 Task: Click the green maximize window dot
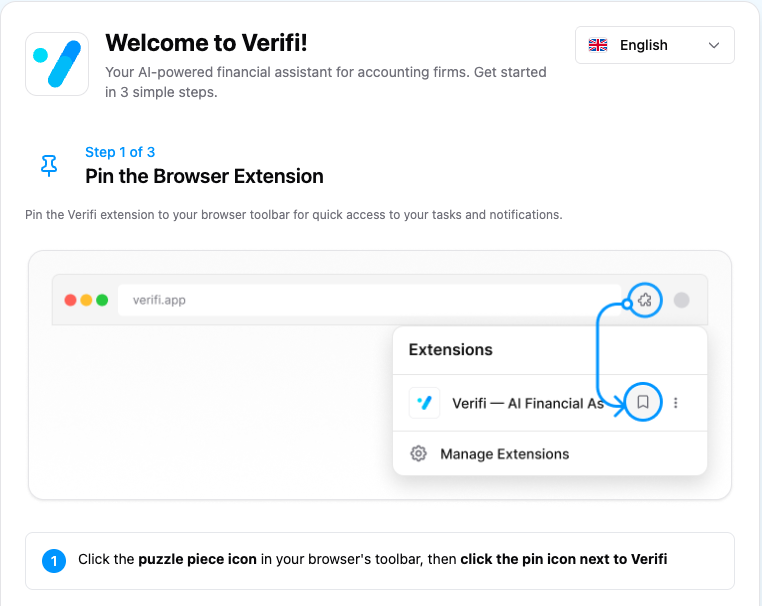coord(102,300)
